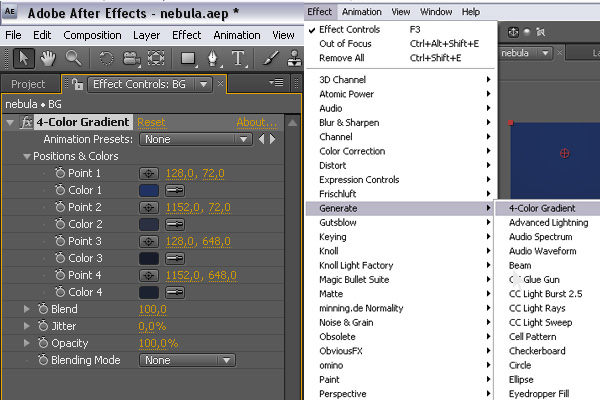Screen dimensions: 600x400
Task: Toggle Color 3 stopwatch keyframing
Action: [x=60, y=258]
